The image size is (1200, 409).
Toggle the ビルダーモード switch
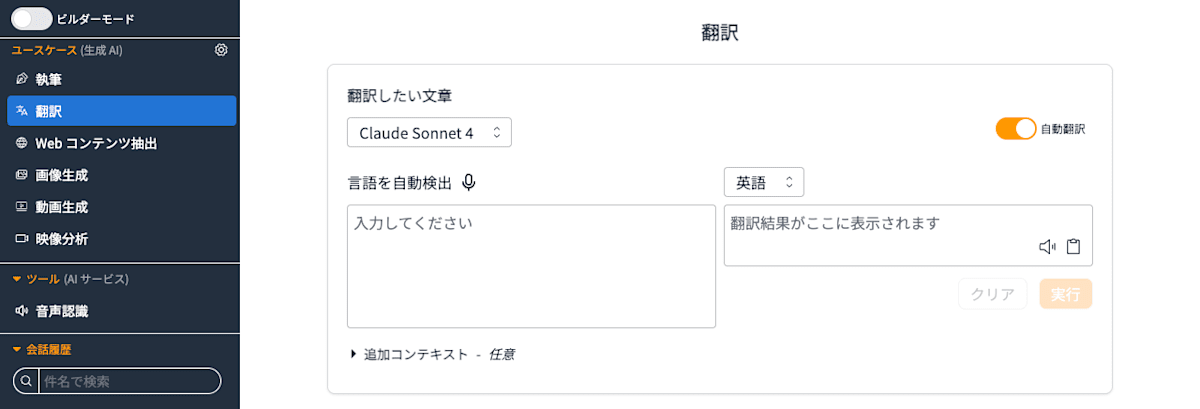click(32, 18)
